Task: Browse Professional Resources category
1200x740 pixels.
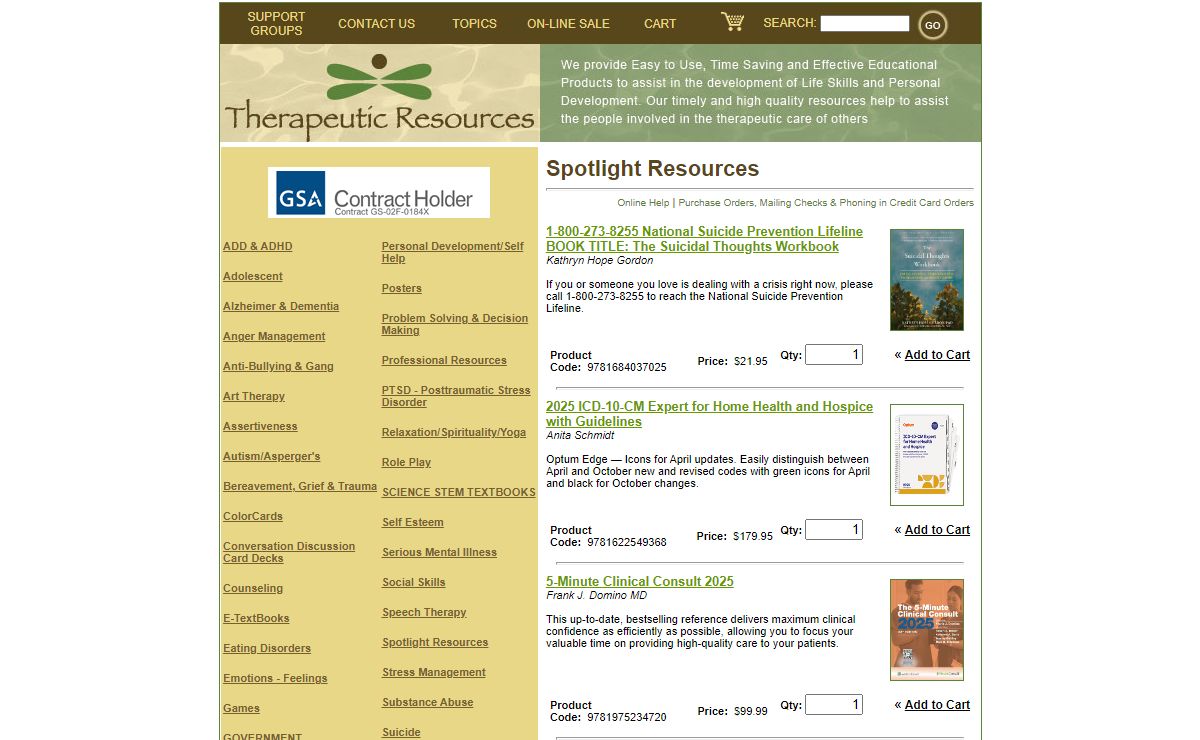Action: point(444,360)
